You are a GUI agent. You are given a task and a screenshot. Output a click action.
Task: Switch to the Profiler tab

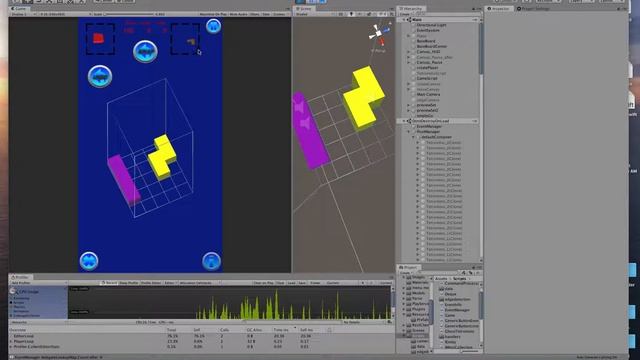(x=20, y=277)
